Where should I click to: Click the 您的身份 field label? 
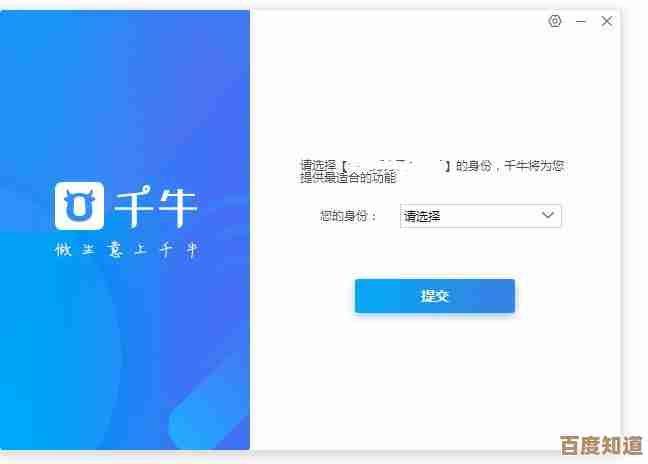(x=348, y=216)
